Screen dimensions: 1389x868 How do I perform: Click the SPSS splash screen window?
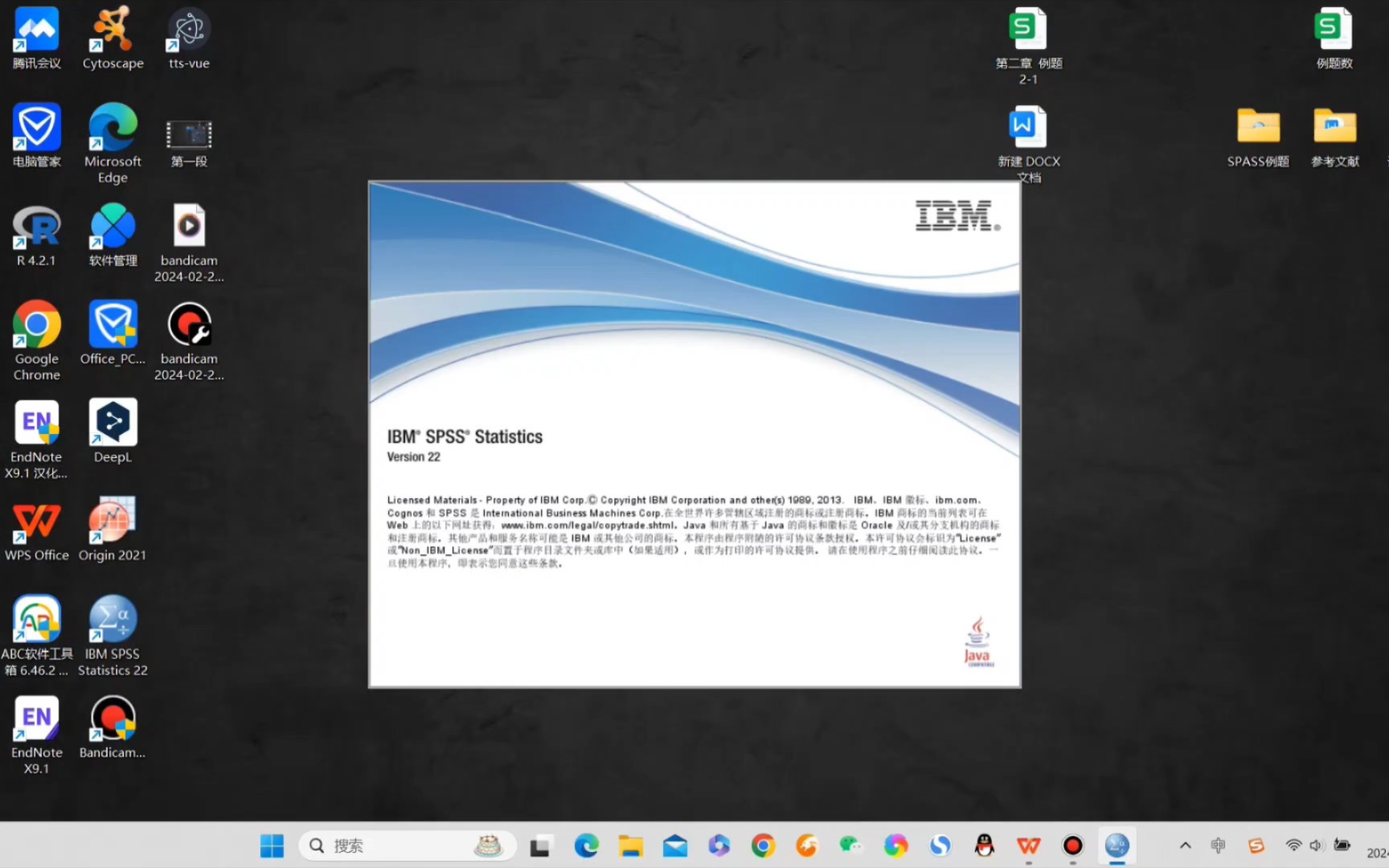coord(694,434)
